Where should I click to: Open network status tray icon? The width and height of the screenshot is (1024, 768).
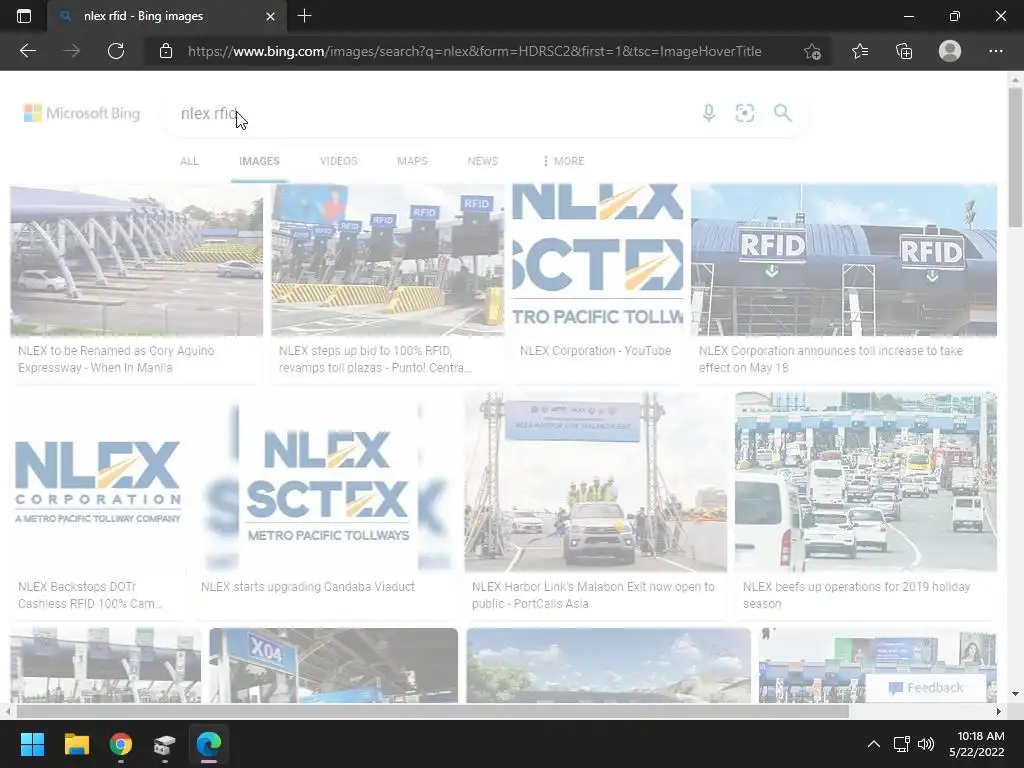902,744
